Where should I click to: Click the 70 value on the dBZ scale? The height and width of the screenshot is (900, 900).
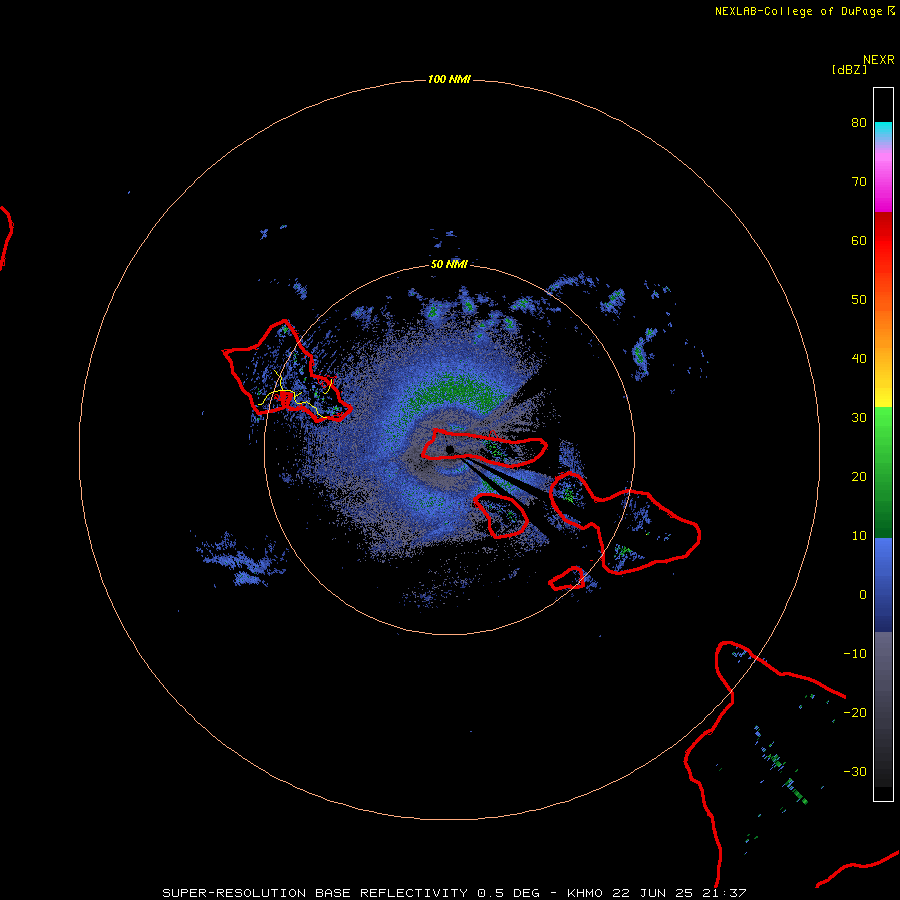click(859, 181)
